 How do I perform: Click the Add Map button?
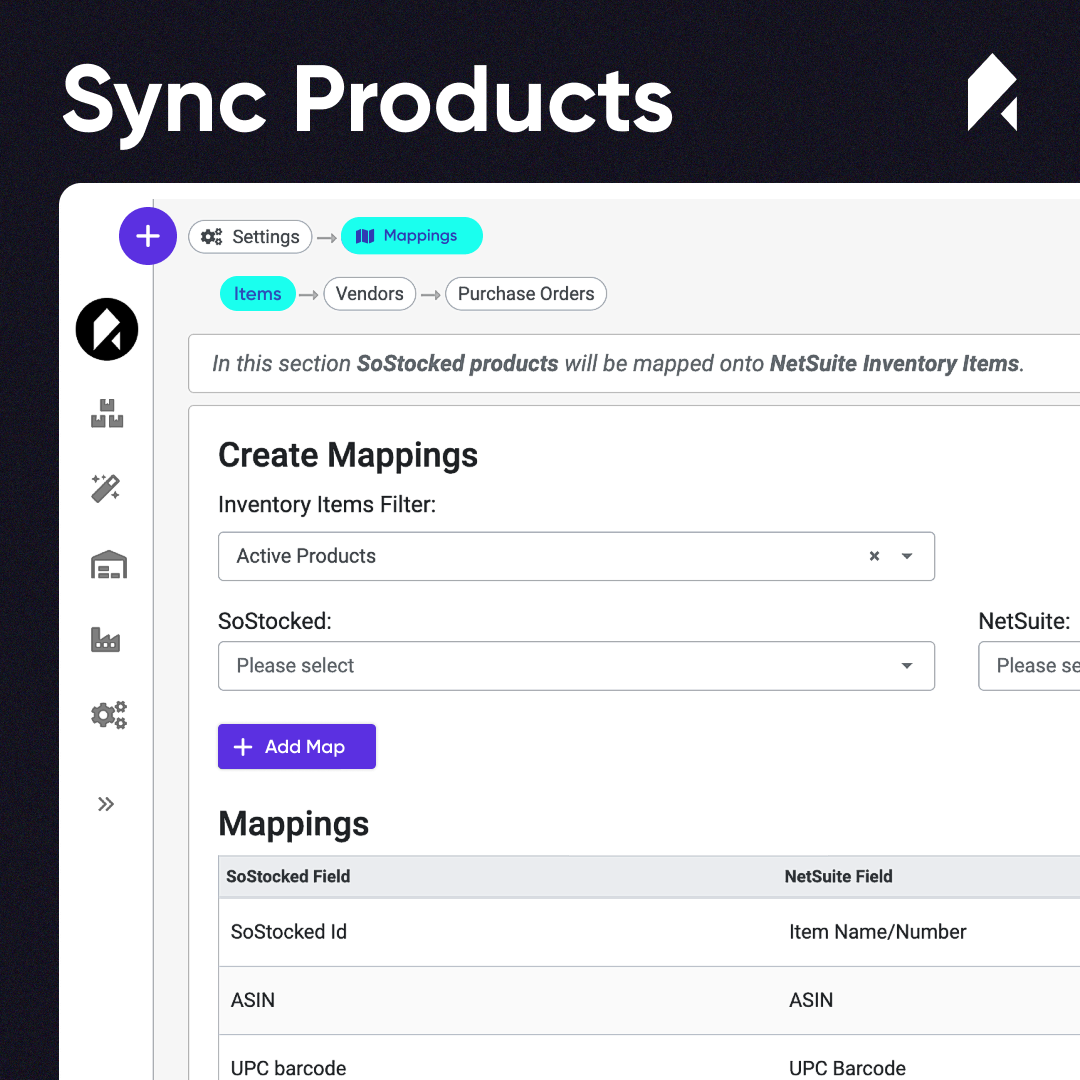click(297, 747)
